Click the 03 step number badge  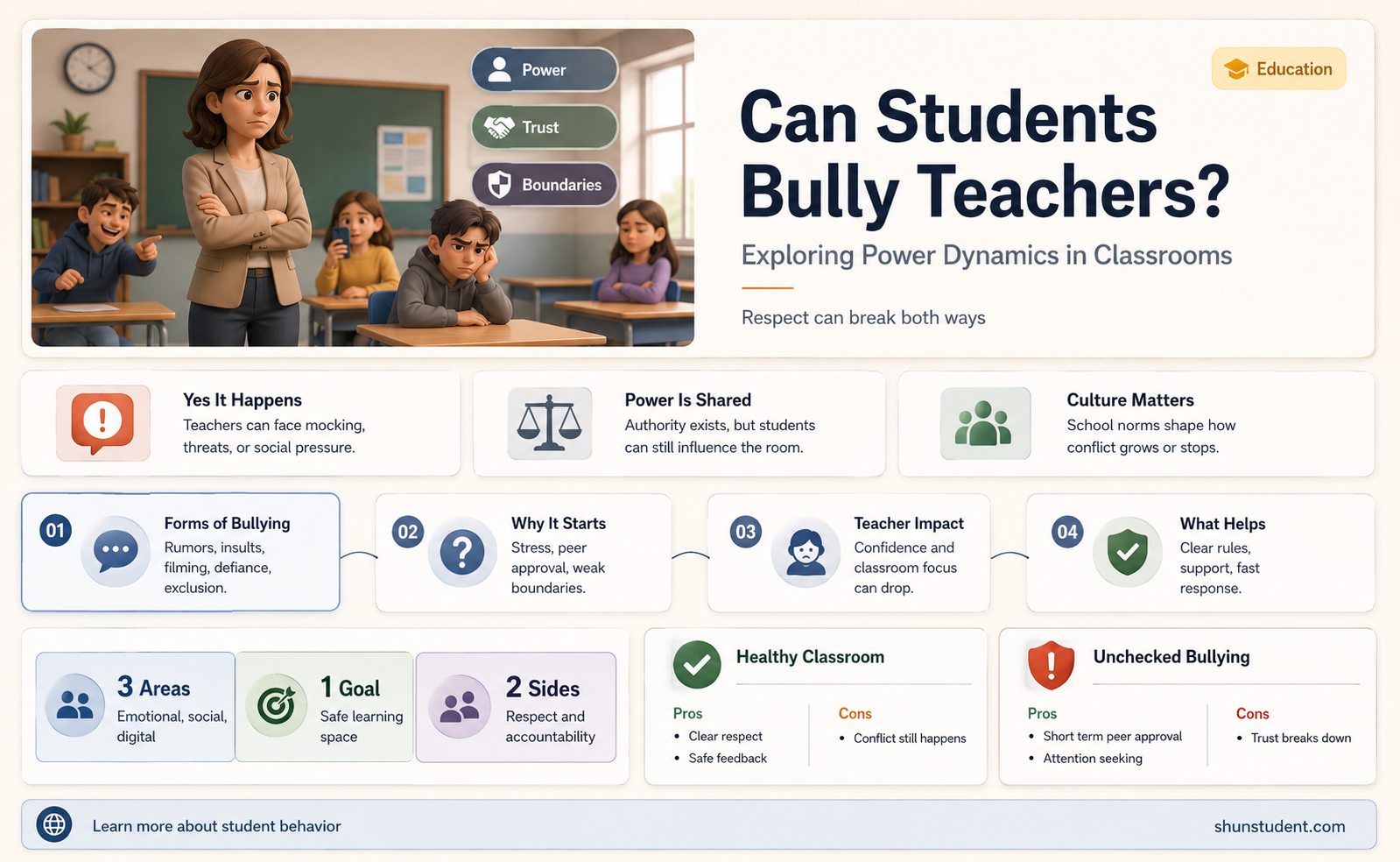coord(745,531)
